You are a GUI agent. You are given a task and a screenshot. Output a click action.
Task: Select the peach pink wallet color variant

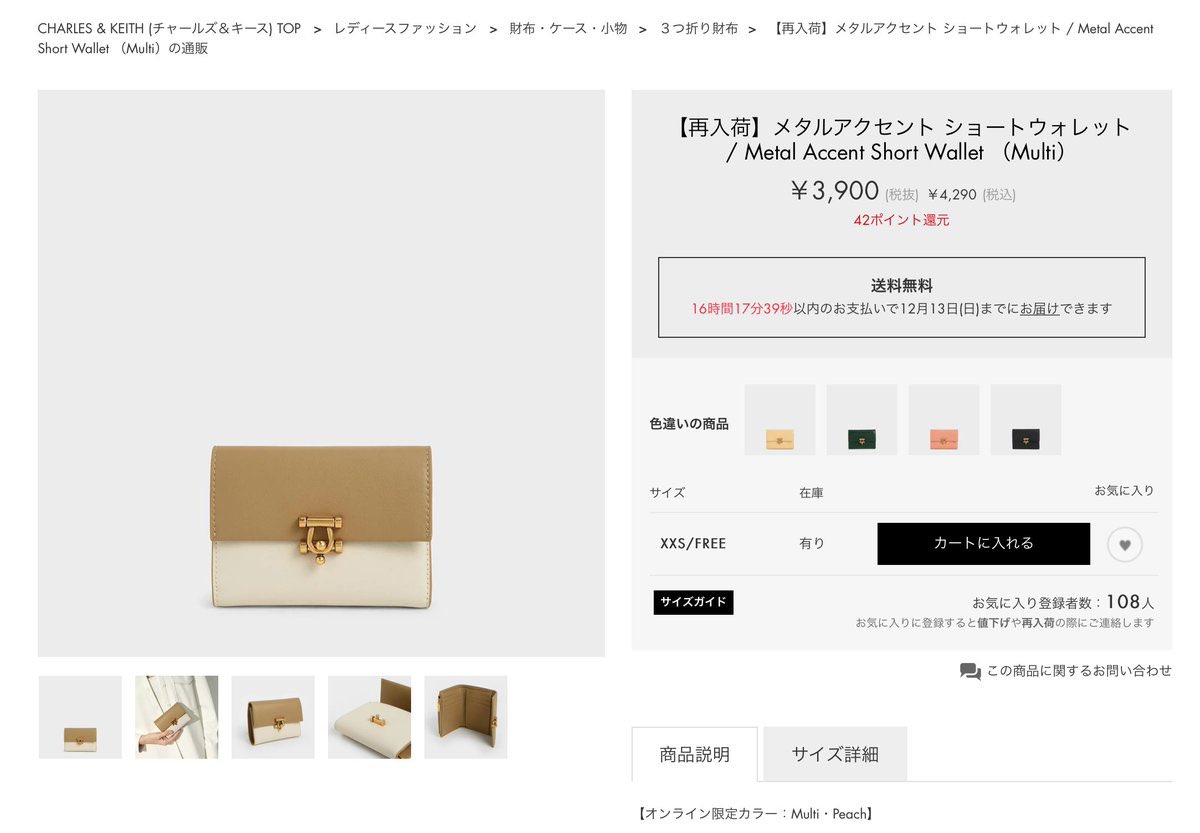tap(944, 420)
